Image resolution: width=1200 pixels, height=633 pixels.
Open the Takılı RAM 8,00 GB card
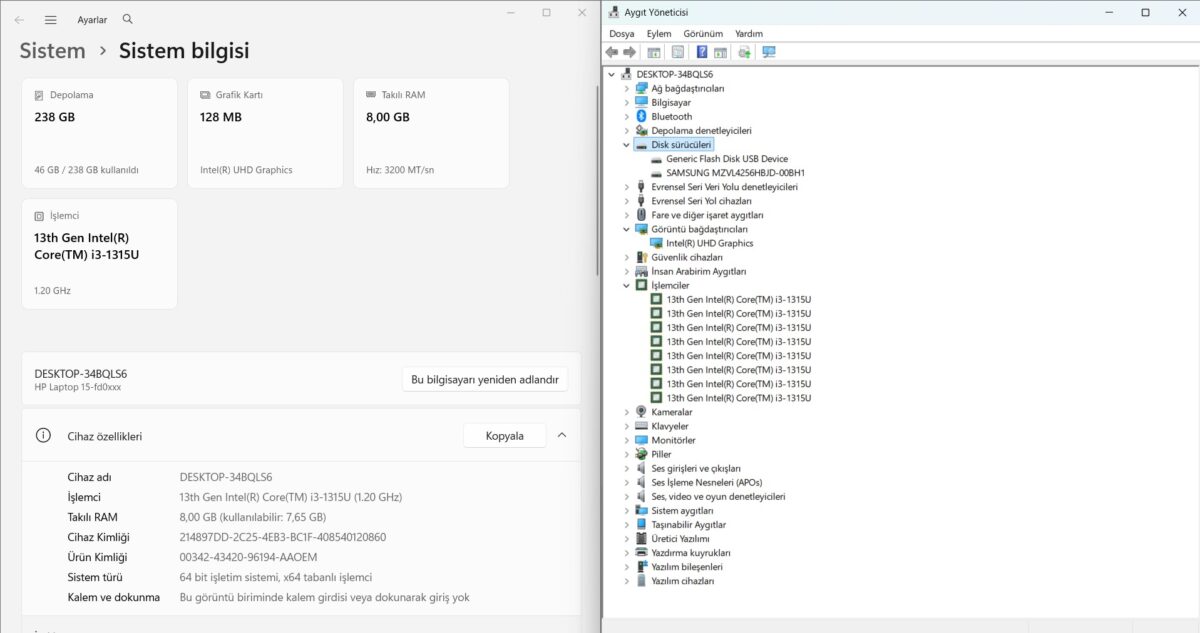431,133
